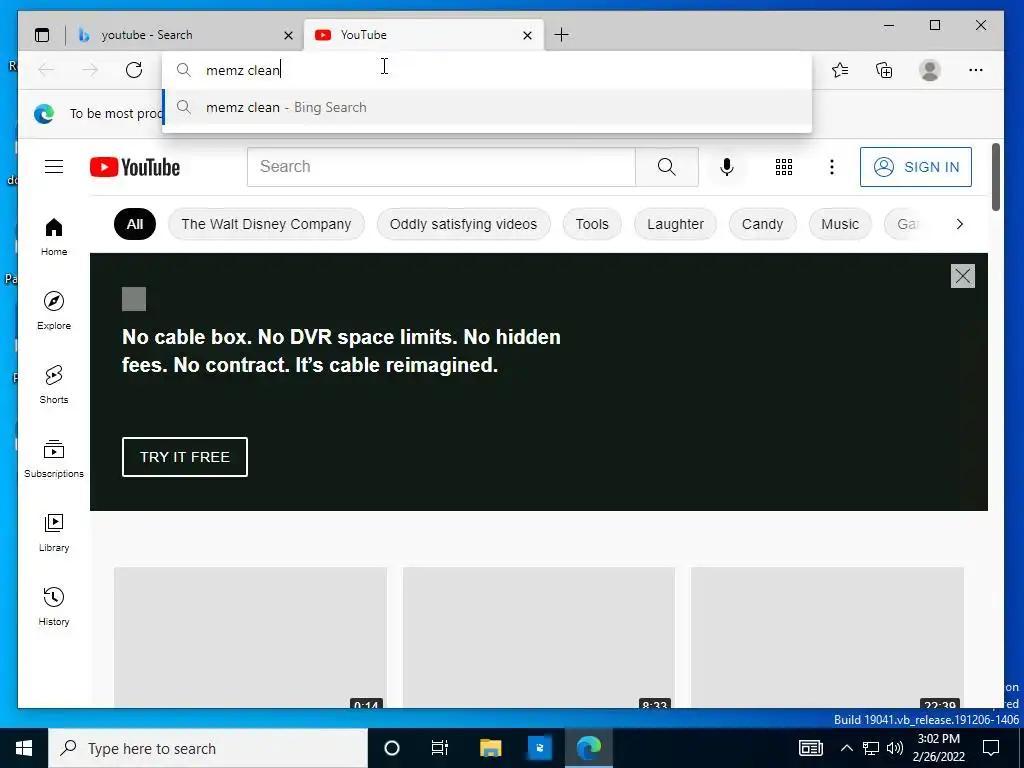Open the Windows Start menu
Screen dimensions: 1024x768
[24, 748]
